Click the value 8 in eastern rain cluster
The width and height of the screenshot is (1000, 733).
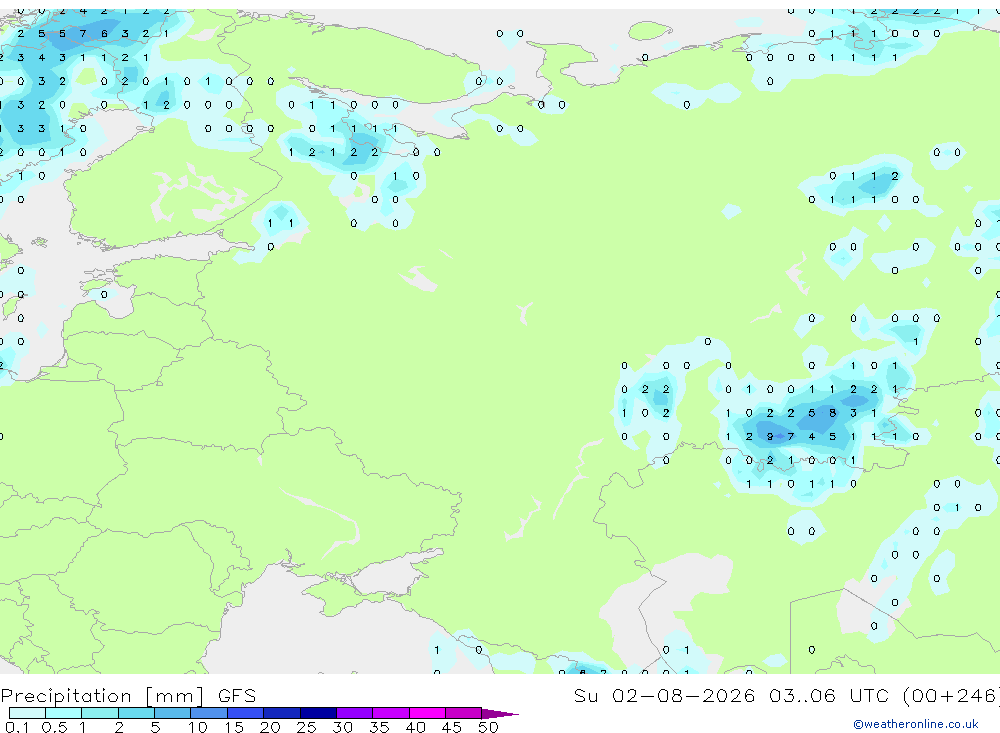tap(832, 413)
